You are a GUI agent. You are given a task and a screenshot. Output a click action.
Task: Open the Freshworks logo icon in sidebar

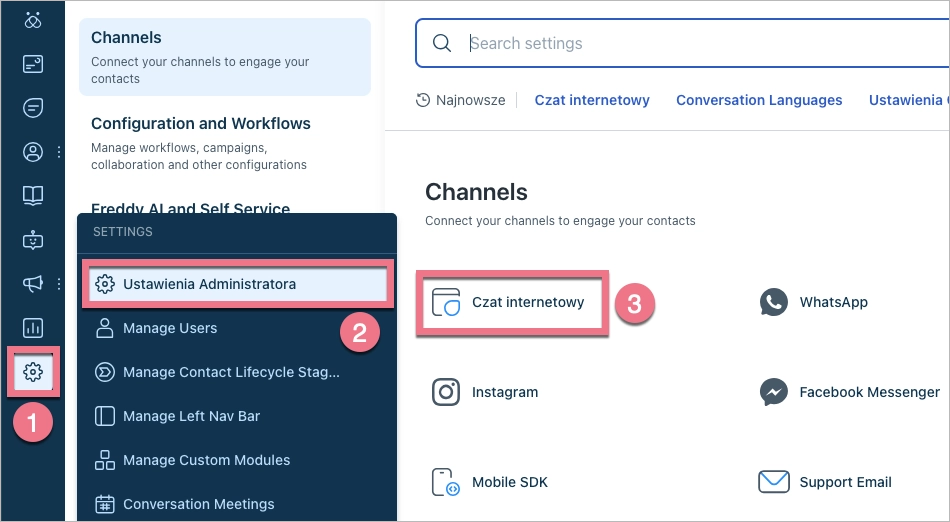tap(33, 20)
